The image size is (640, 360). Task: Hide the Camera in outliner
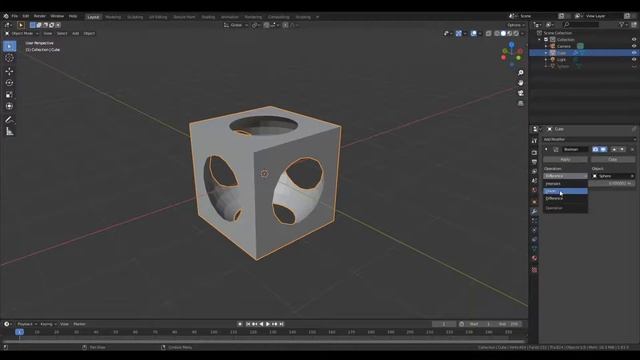(634, 46)
